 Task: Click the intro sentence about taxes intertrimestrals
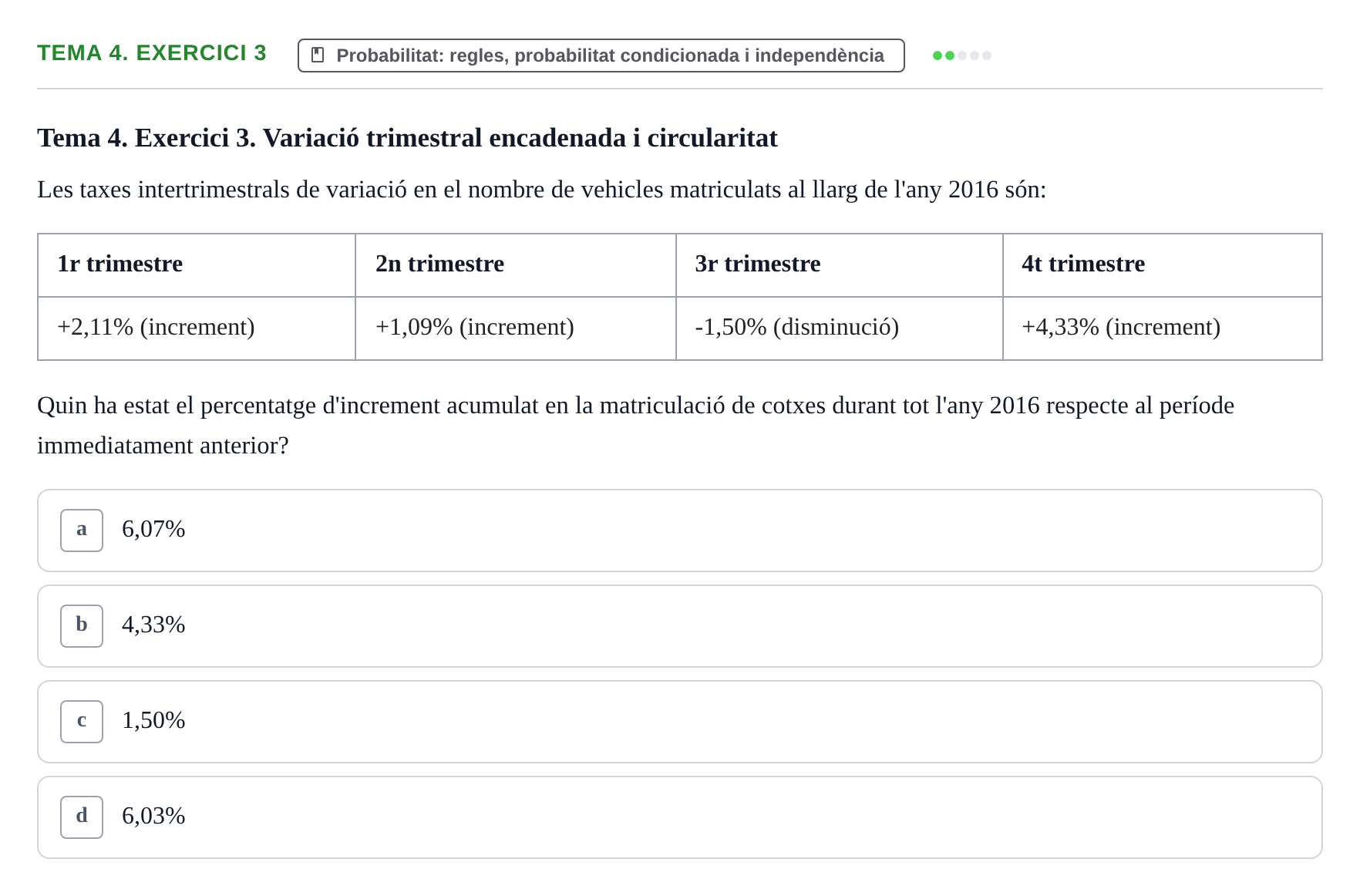coord(542,190)
